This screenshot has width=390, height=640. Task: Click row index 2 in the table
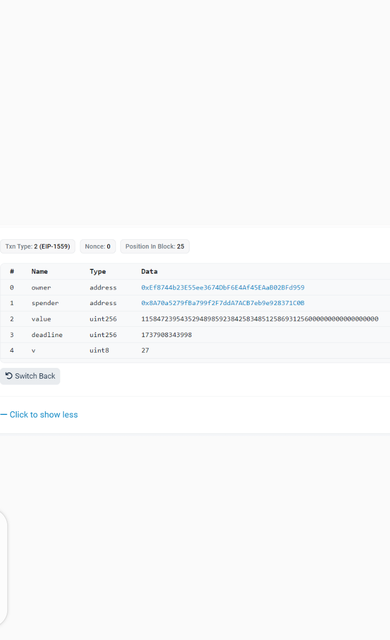[12, 319]
